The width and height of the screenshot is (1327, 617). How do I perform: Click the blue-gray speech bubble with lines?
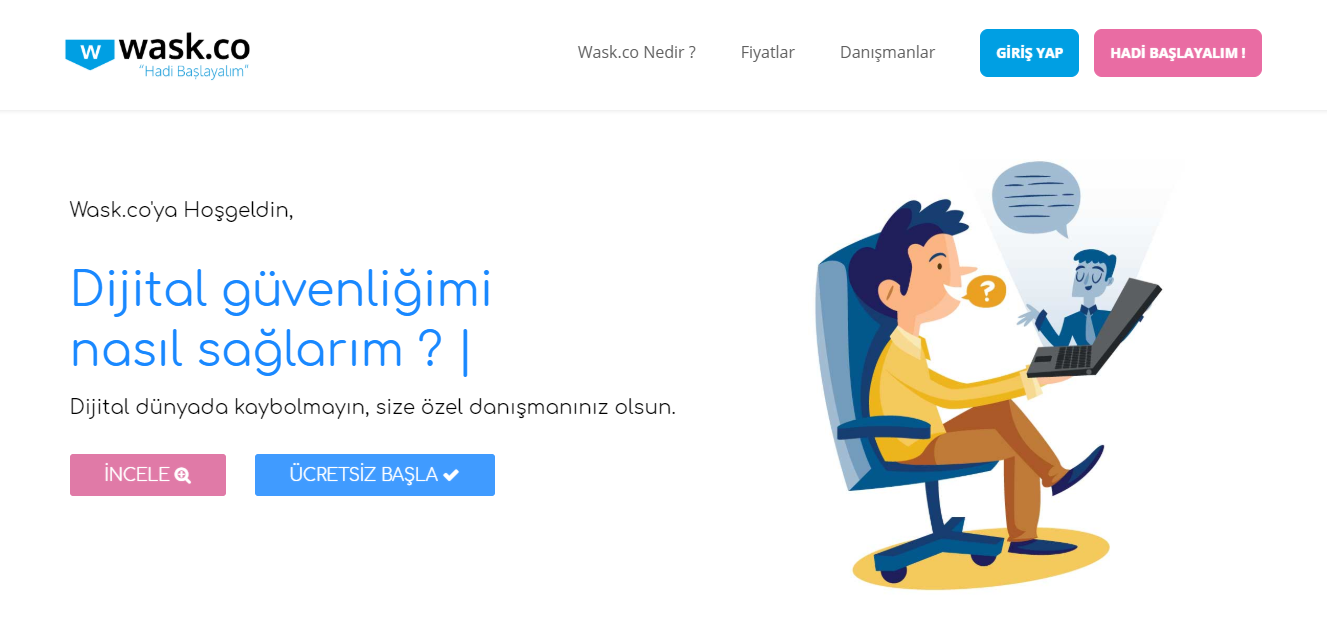pyautogui.click(x=1037, y=198)
